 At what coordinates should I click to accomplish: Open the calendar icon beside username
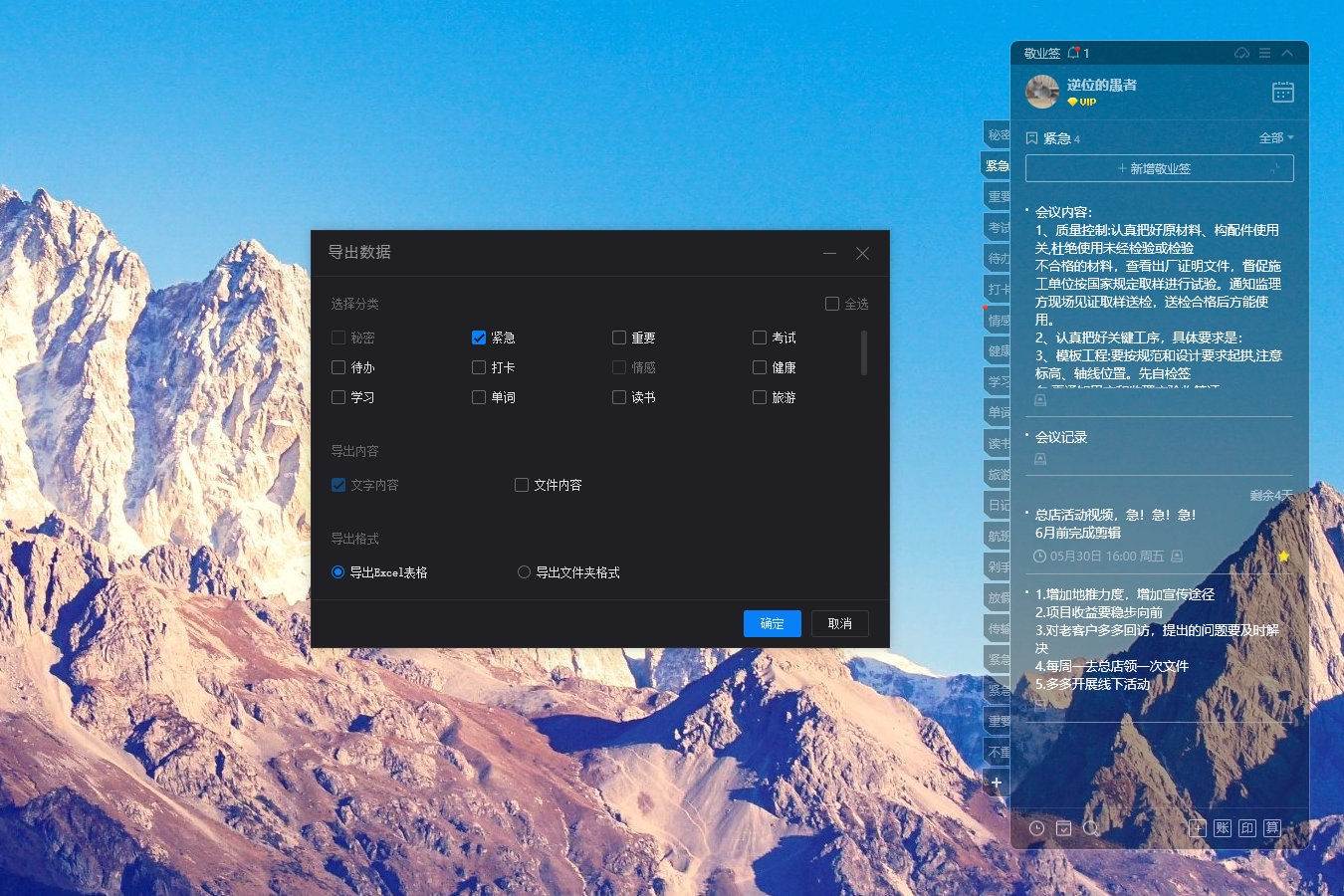1282,93
